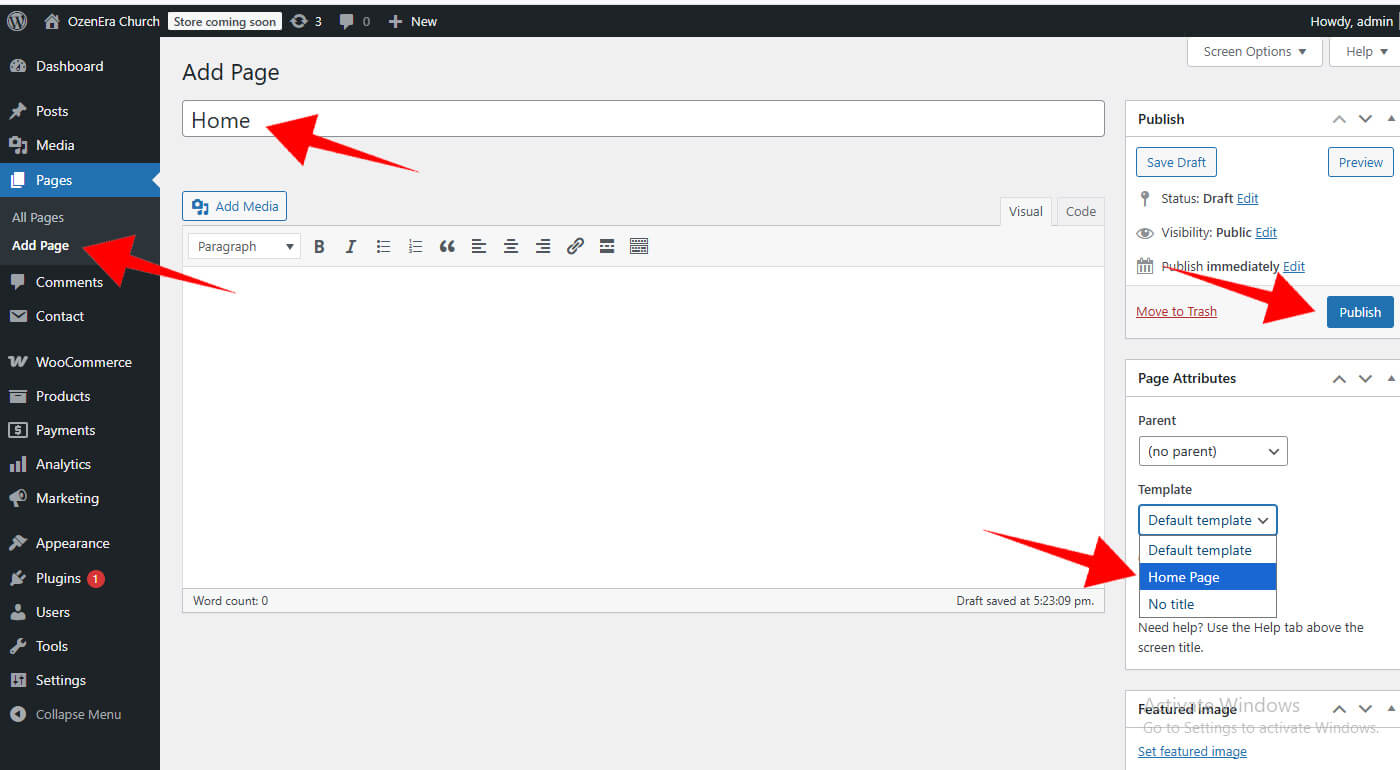1400x770 pixels.
Task: Switch to the Code editor tab
Action: point(1080,211)
